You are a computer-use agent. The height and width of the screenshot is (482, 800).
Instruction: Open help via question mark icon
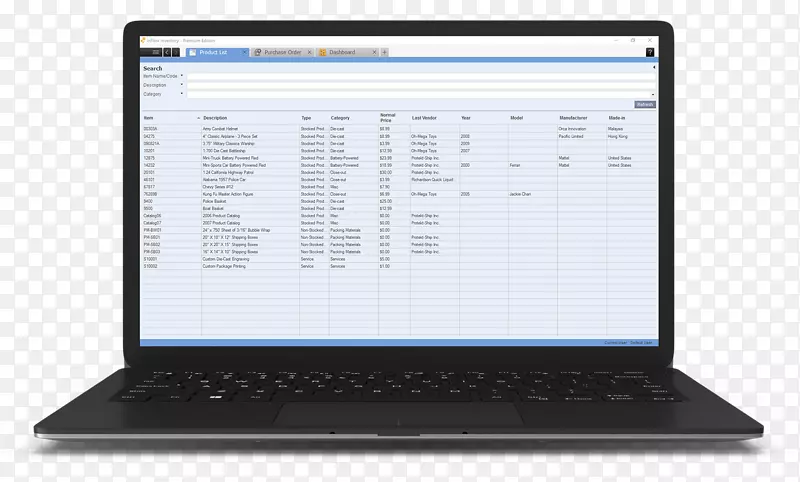pyautogui.click(x=650, y=52)
